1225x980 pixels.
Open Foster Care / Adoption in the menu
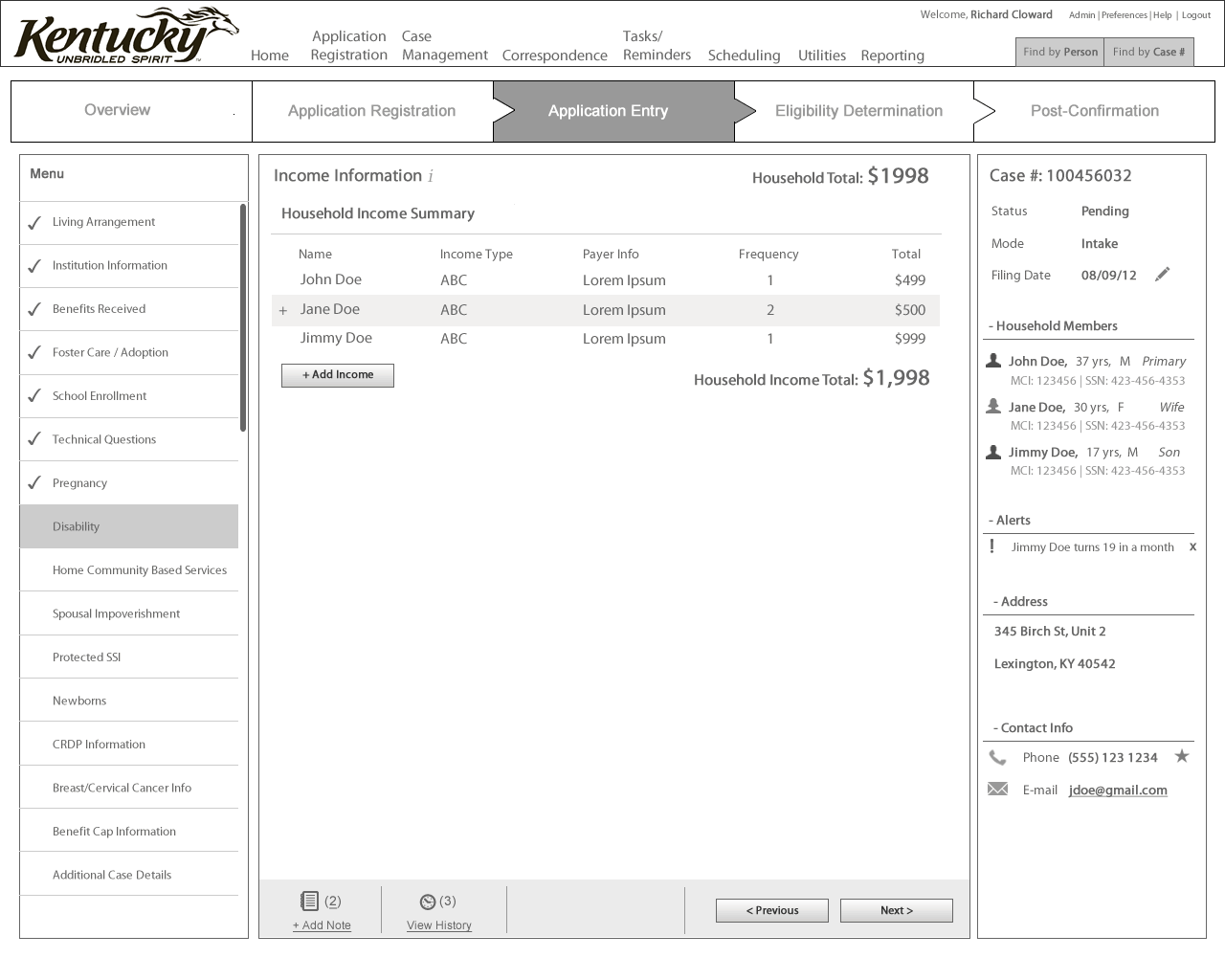[x=129, y=352]
